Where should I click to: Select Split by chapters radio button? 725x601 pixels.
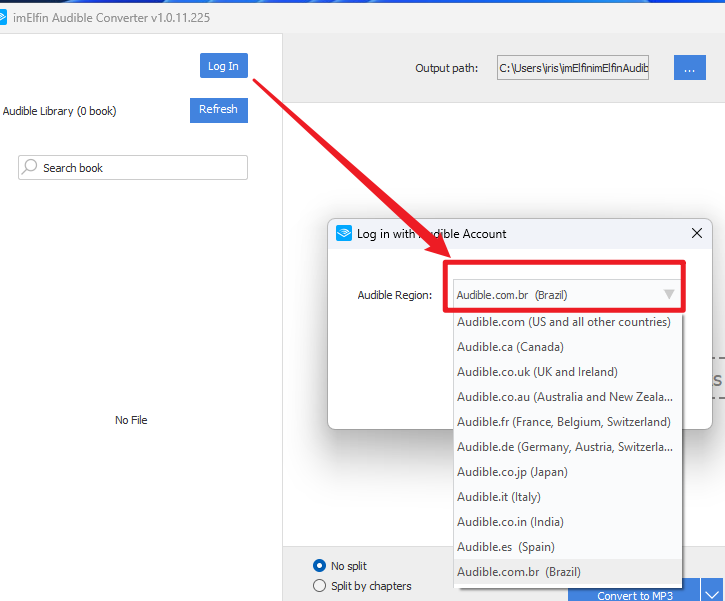(x=319, y=586)
